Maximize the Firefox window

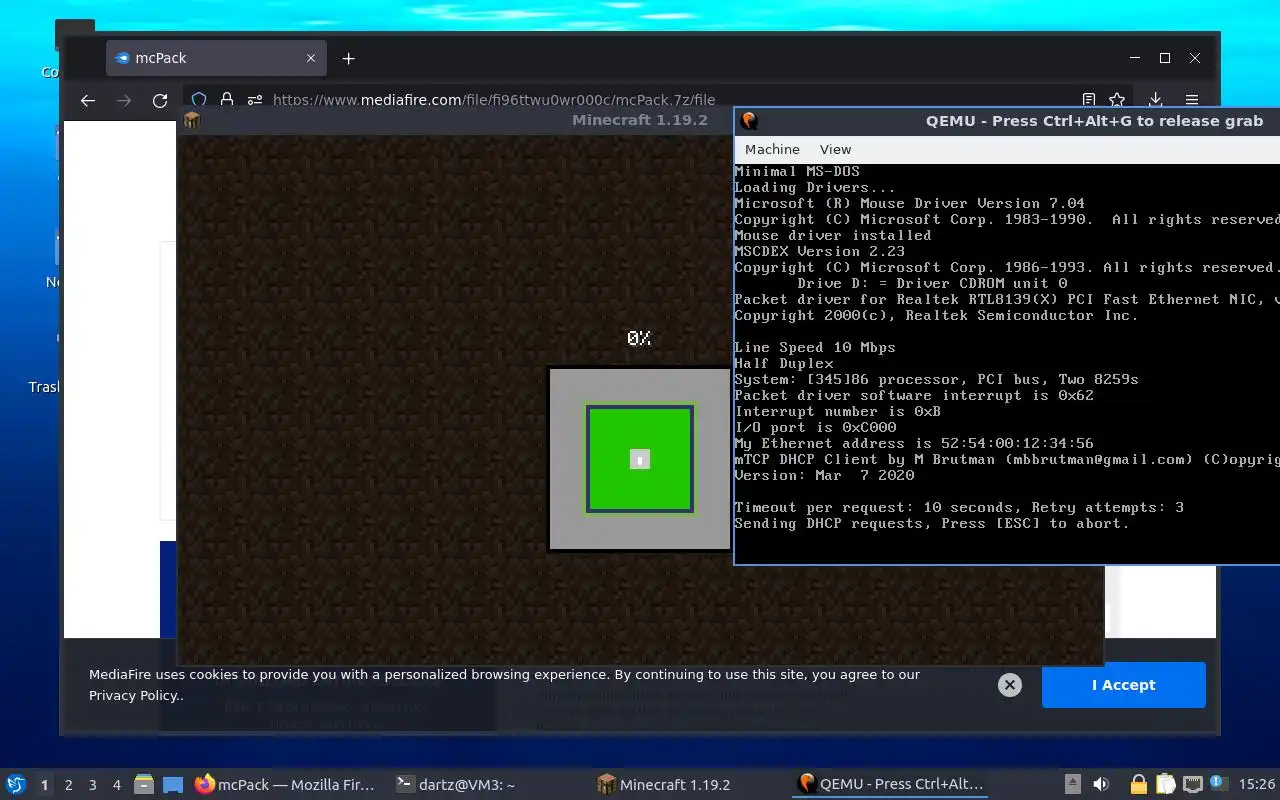click(x=1165, y=59)
